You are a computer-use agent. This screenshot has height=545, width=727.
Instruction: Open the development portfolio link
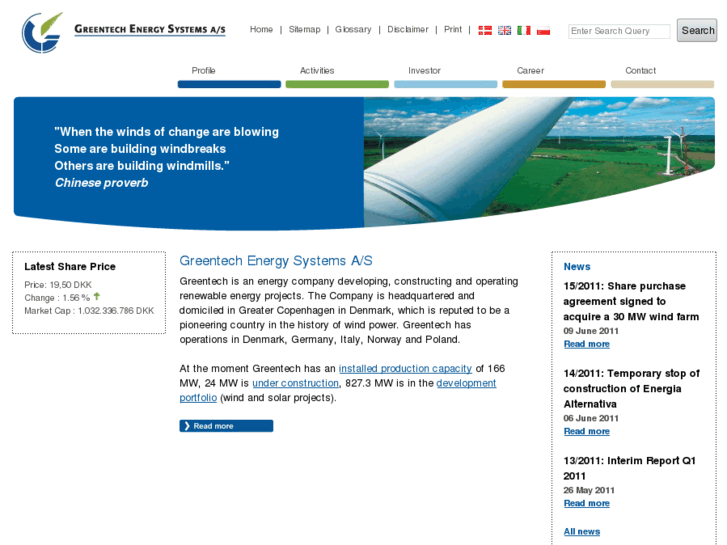(x=466, y=383)
